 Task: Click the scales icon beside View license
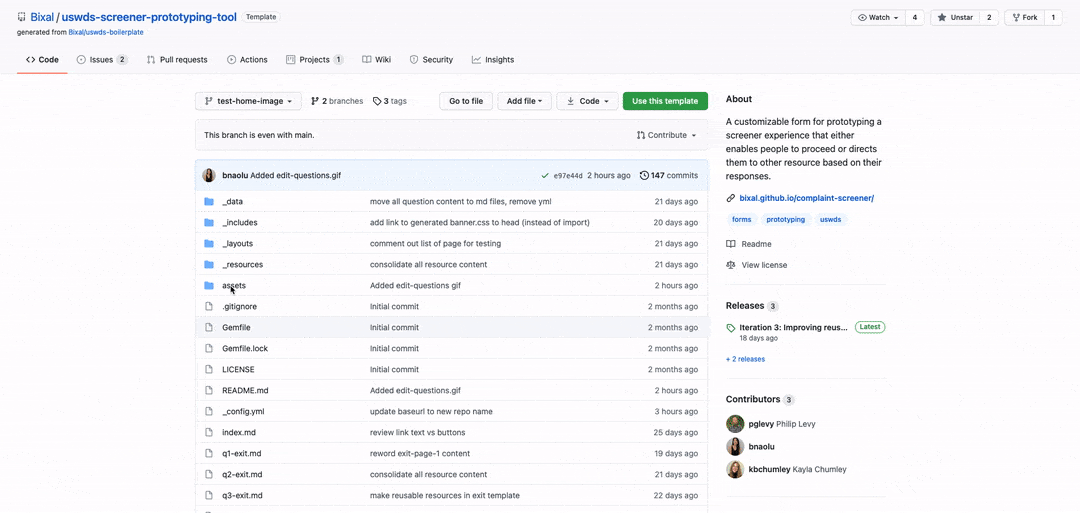point(731,265)
